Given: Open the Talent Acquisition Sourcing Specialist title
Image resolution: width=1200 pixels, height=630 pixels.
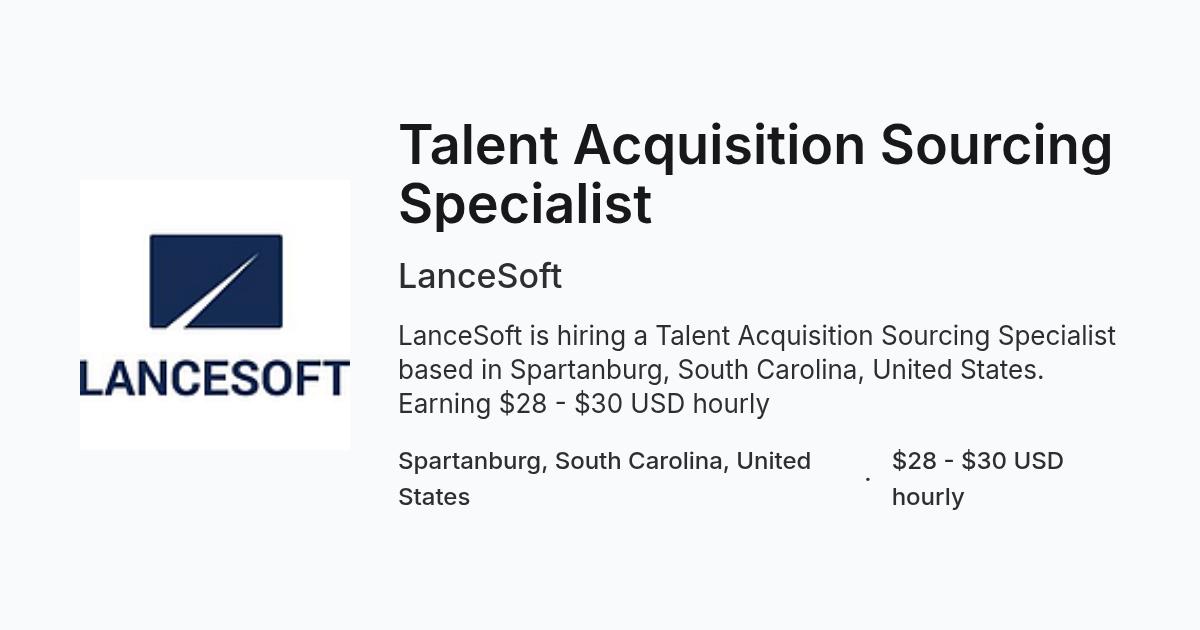Looking at the screenshot, I should tap(755, 173).
